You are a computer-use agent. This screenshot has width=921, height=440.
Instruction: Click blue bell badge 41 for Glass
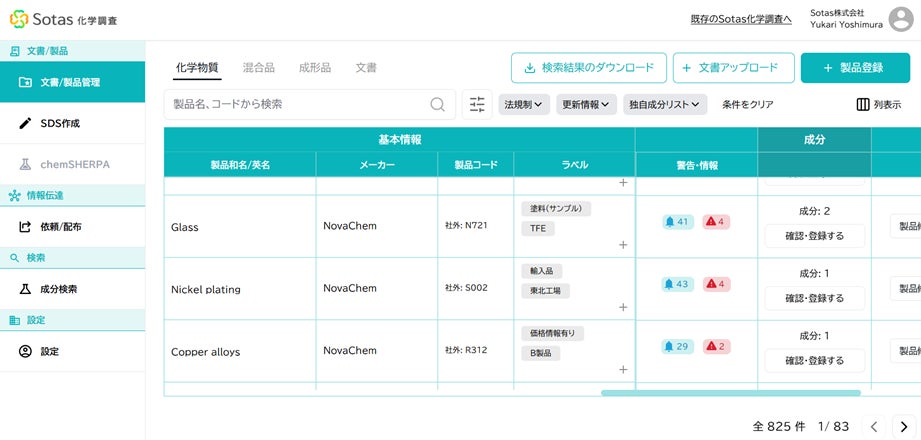click(678, 222)
